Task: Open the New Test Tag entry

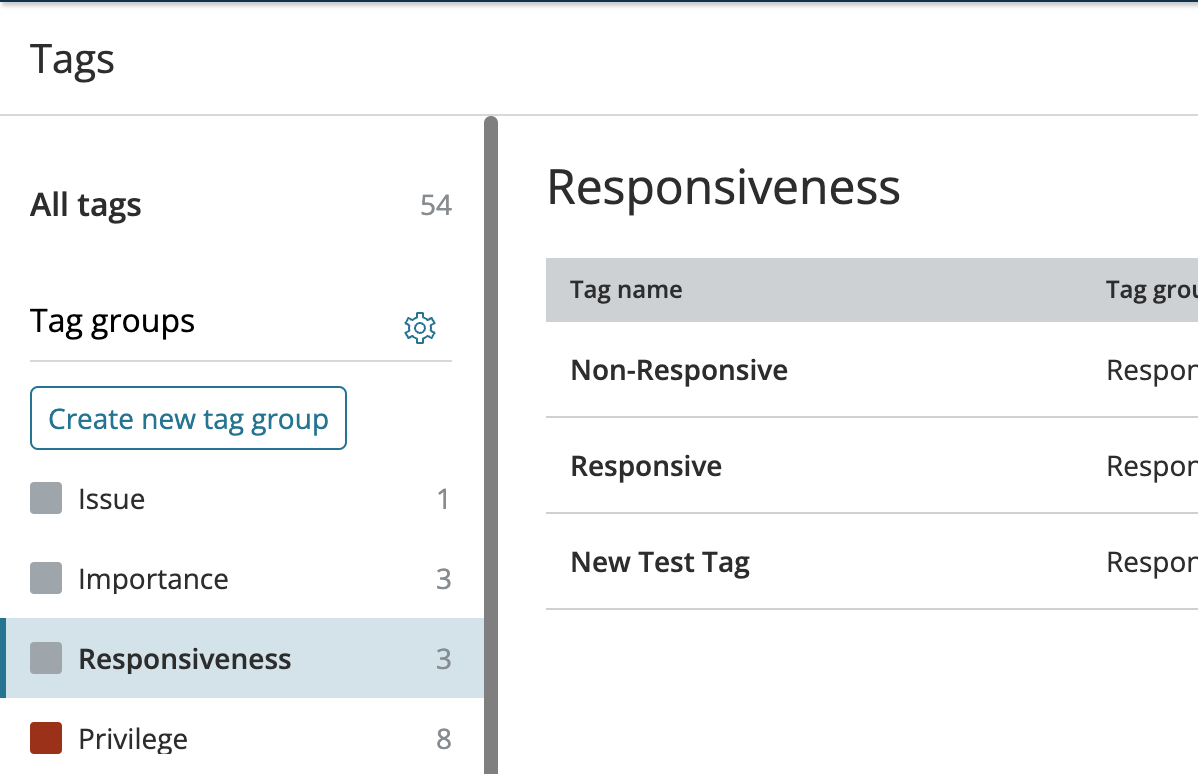Action: [660, 562]
